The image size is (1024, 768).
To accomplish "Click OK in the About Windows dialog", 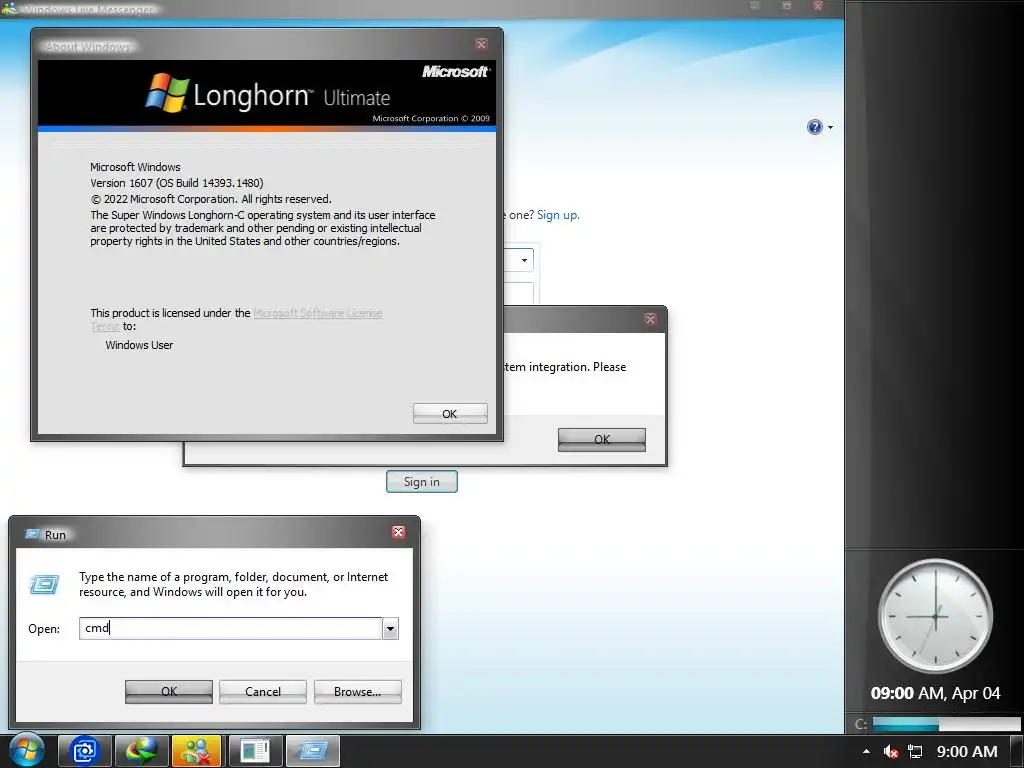I will (450, 413).
